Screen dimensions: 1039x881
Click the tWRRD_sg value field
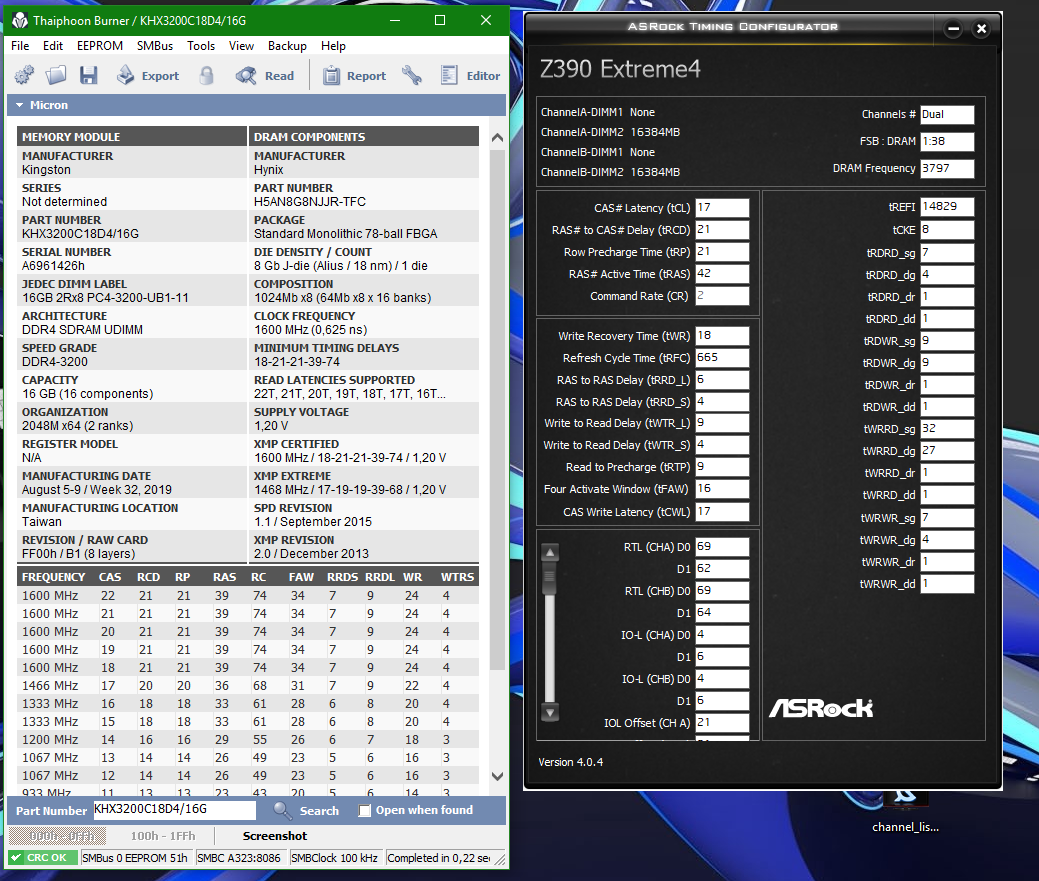[x=947, y=429]
